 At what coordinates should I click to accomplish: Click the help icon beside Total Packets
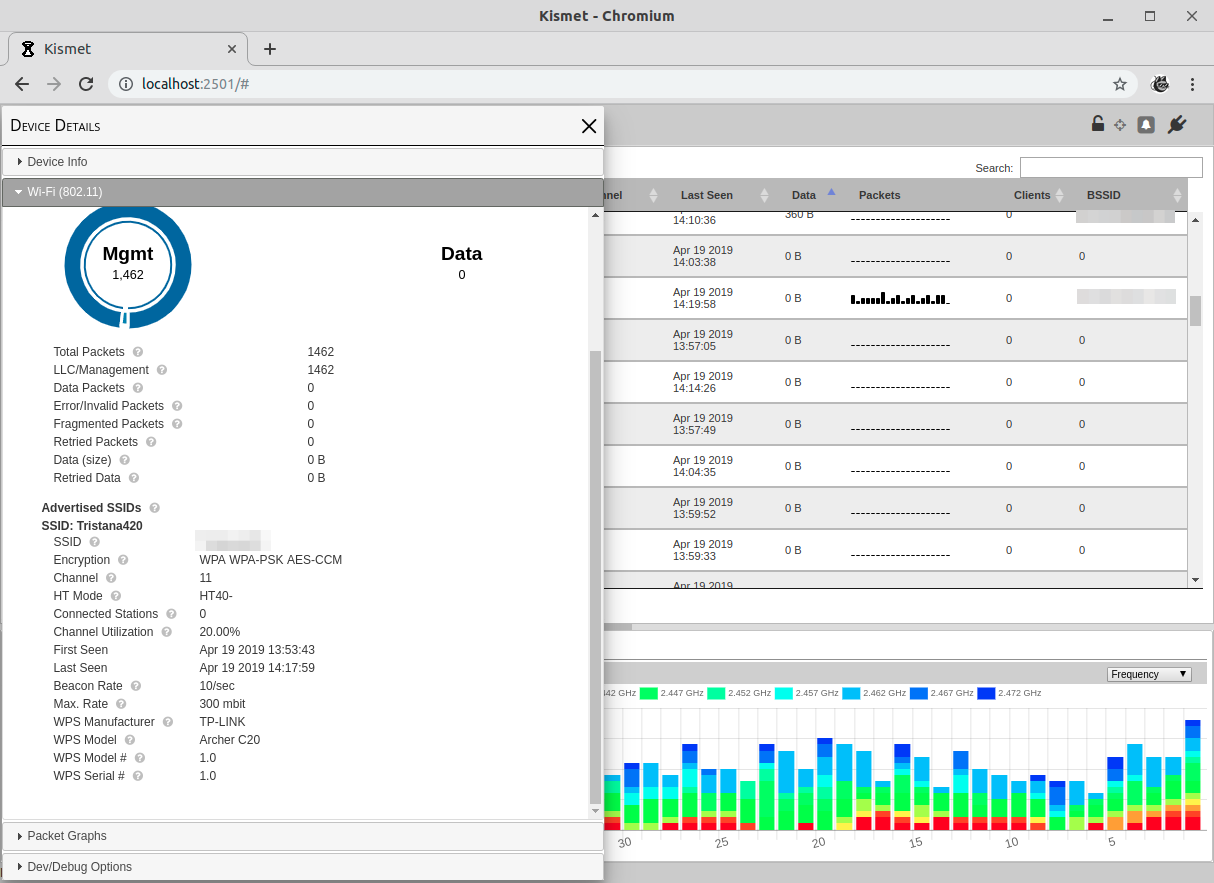(x=138, y=352)
